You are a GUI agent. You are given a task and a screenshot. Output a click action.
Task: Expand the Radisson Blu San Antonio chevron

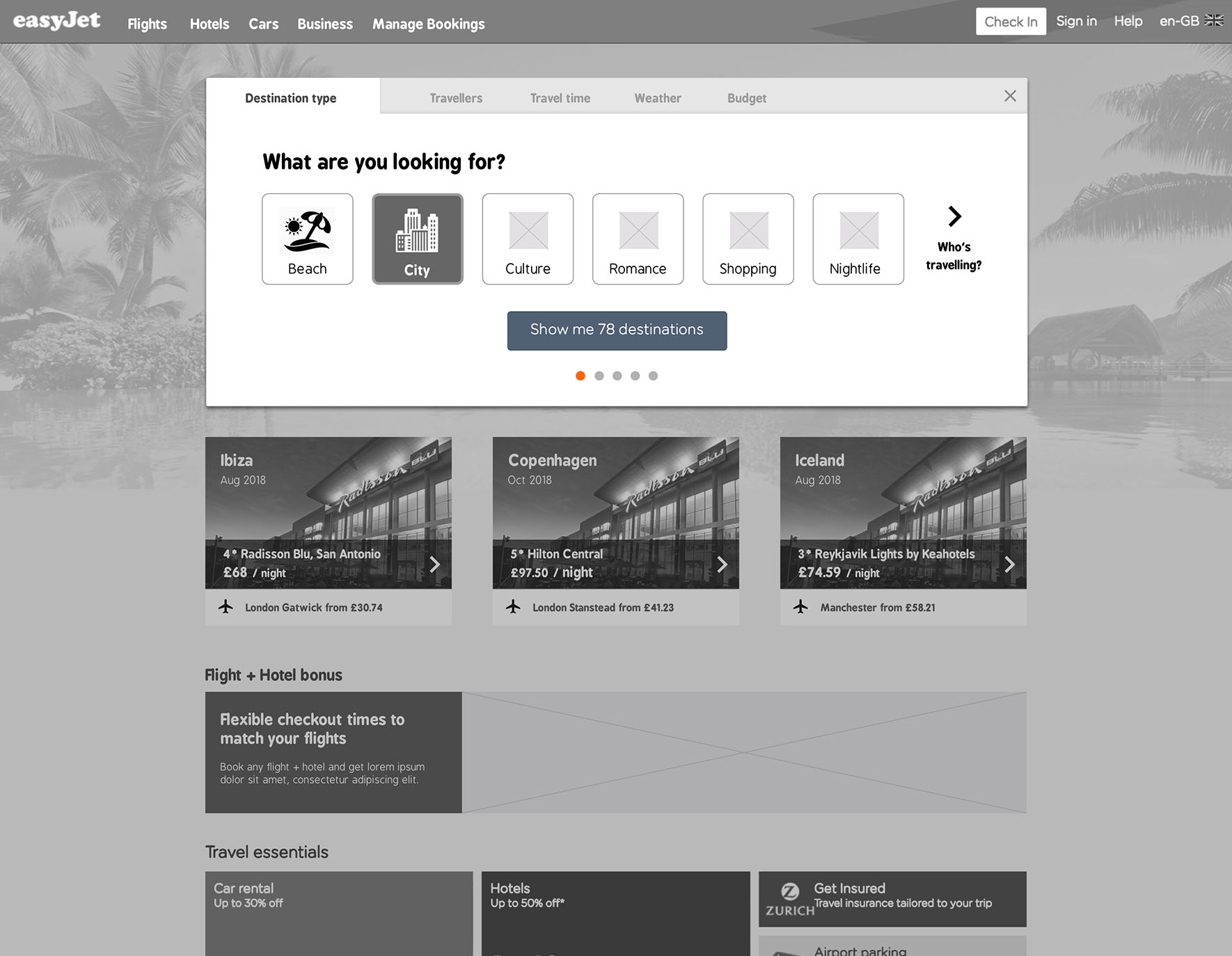pos(434,564)
